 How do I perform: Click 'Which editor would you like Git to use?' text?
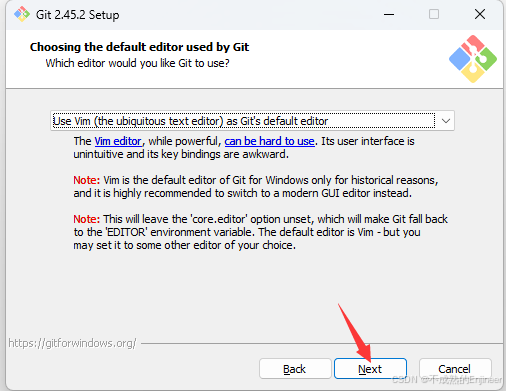pos(137,63)
